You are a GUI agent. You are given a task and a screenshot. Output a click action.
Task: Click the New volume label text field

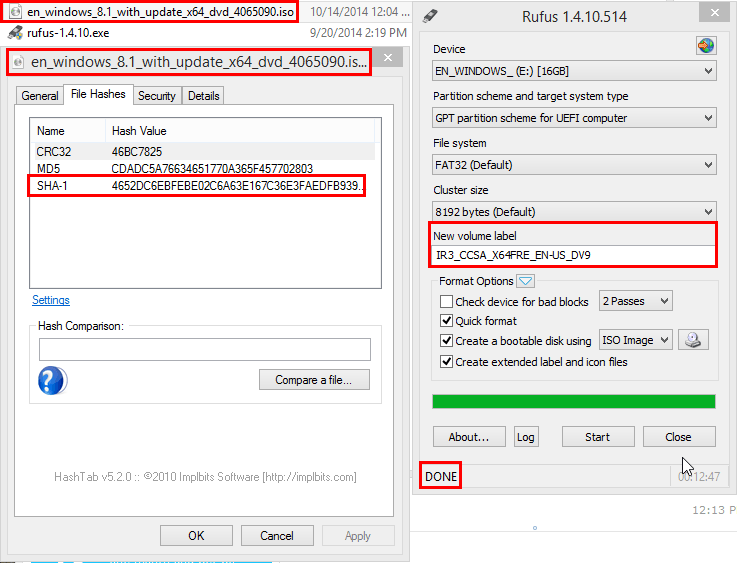tap(572, 255)
